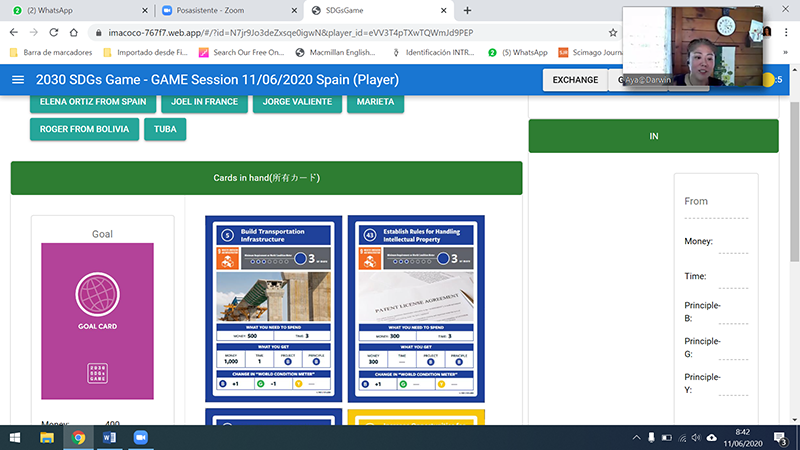This screenshot has width=800, height=450.
Task: Select Establish Rules for Handling Intellectual Property card
Action: (x=416, y=309)
